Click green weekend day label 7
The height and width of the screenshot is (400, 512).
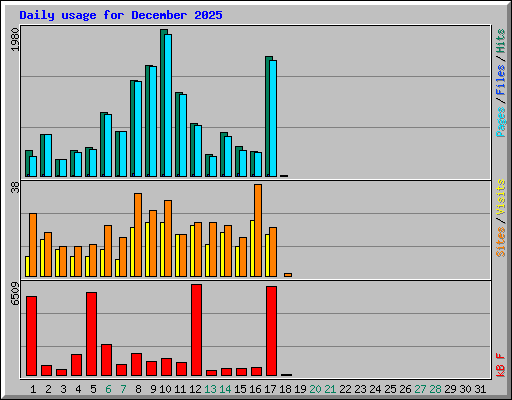[x=123, y=389]
